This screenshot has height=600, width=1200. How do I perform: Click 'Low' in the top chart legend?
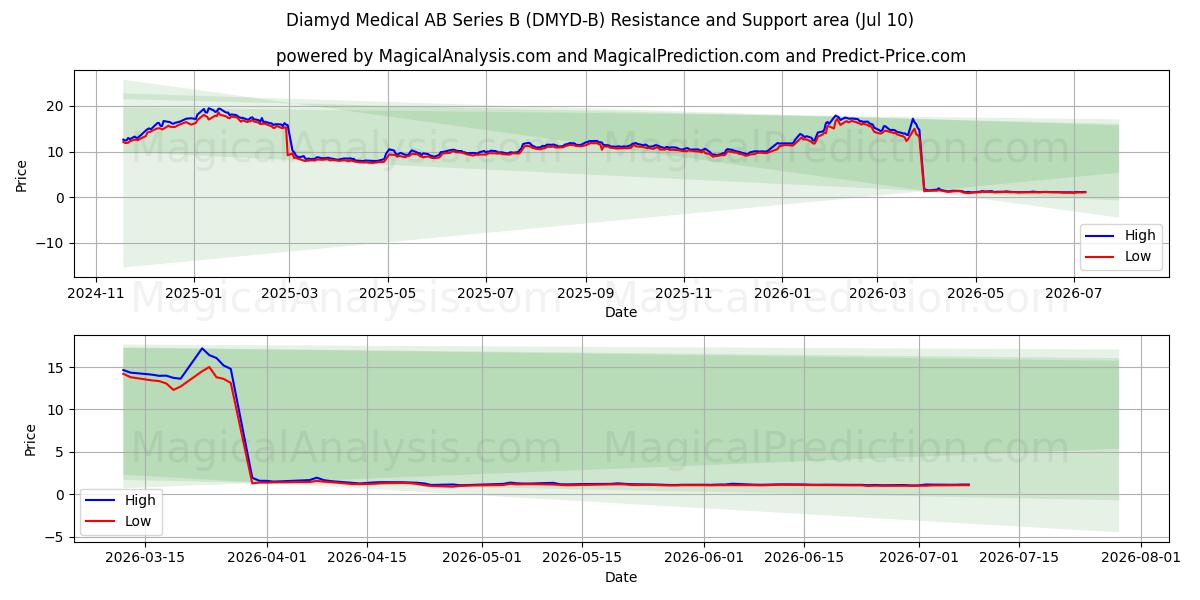pyautogui.click(x=1138, y=256)
